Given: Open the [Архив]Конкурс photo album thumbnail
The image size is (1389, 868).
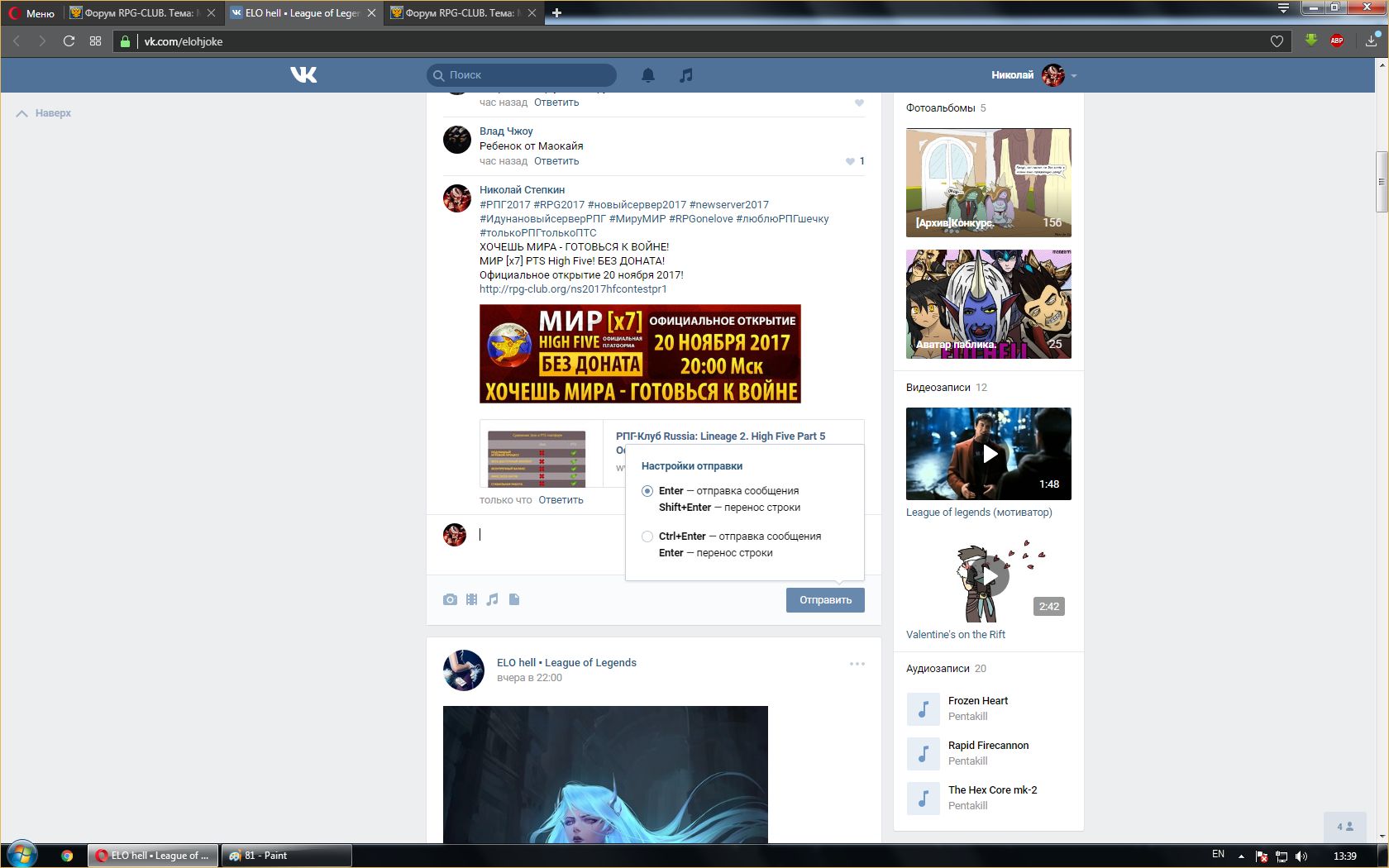Looking at the screenshot, I should [x=989, y=183].
